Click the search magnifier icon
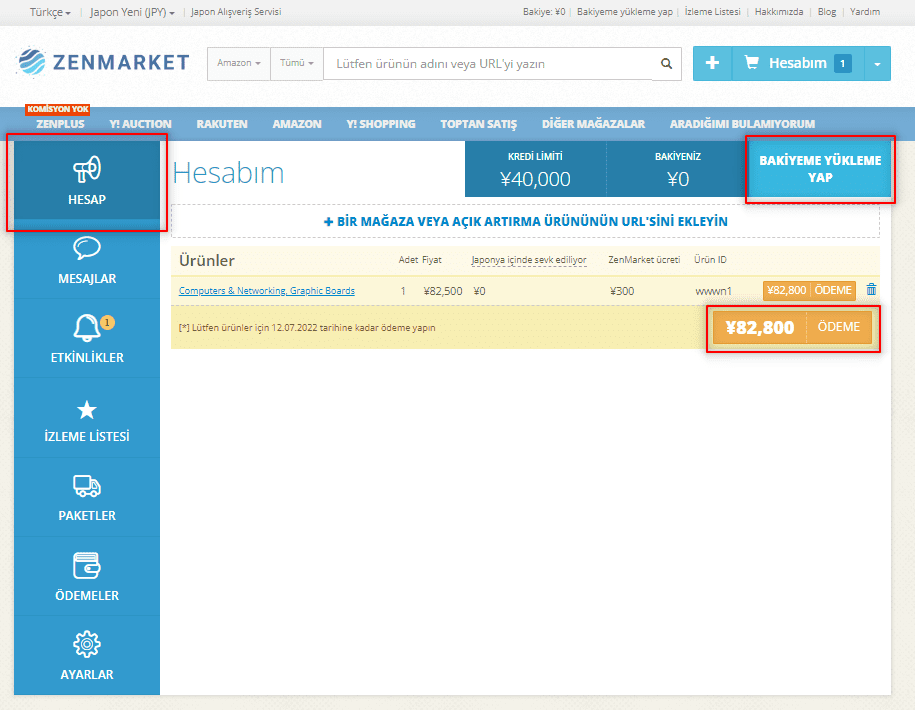 666,64
